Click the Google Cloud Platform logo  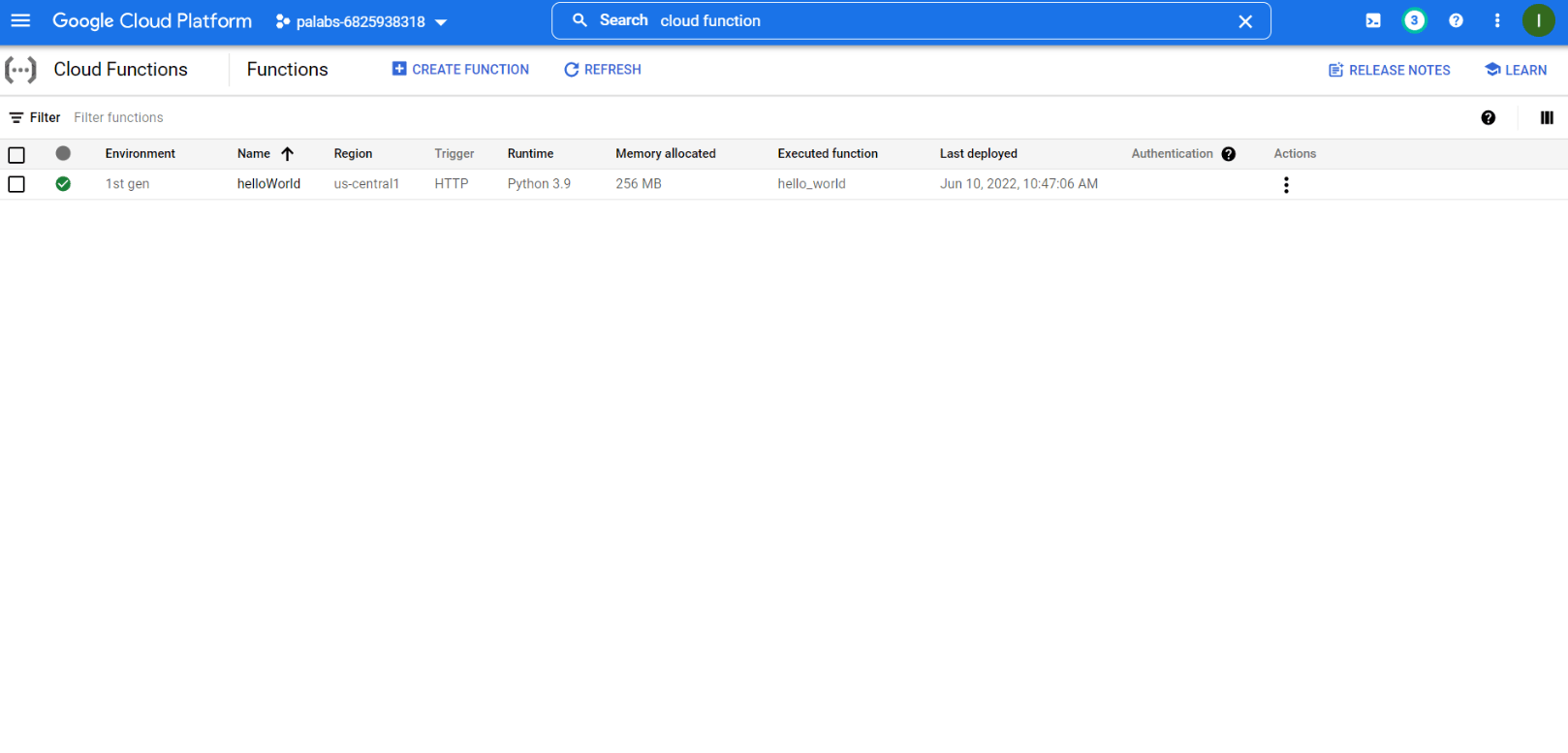(152, 20)
